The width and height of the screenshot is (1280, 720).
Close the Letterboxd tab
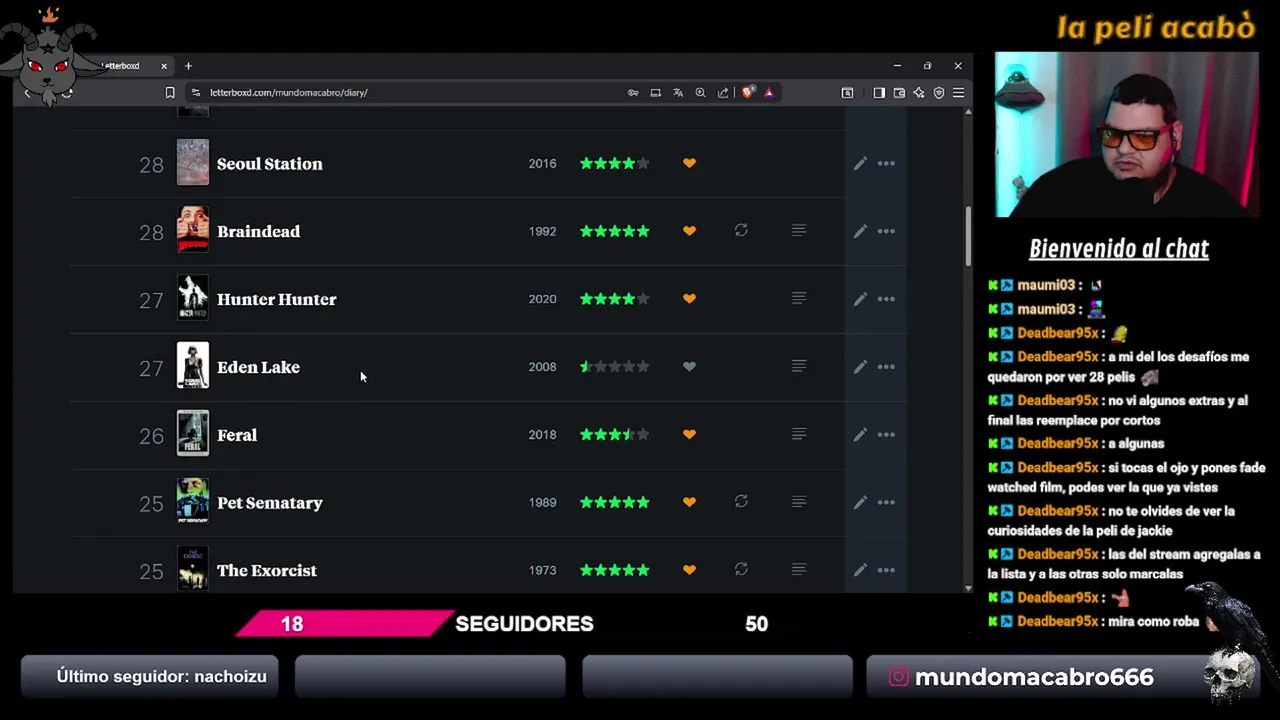[164, 66]
